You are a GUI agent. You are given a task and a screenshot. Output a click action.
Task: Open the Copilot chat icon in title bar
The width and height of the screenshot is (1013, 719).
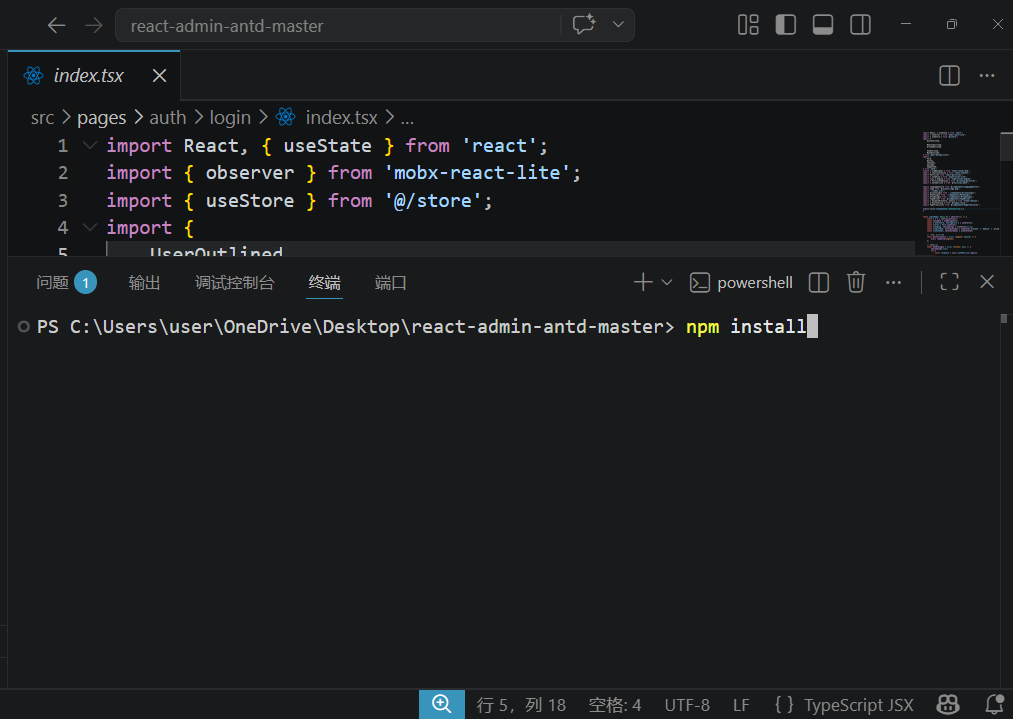[584, 25]
